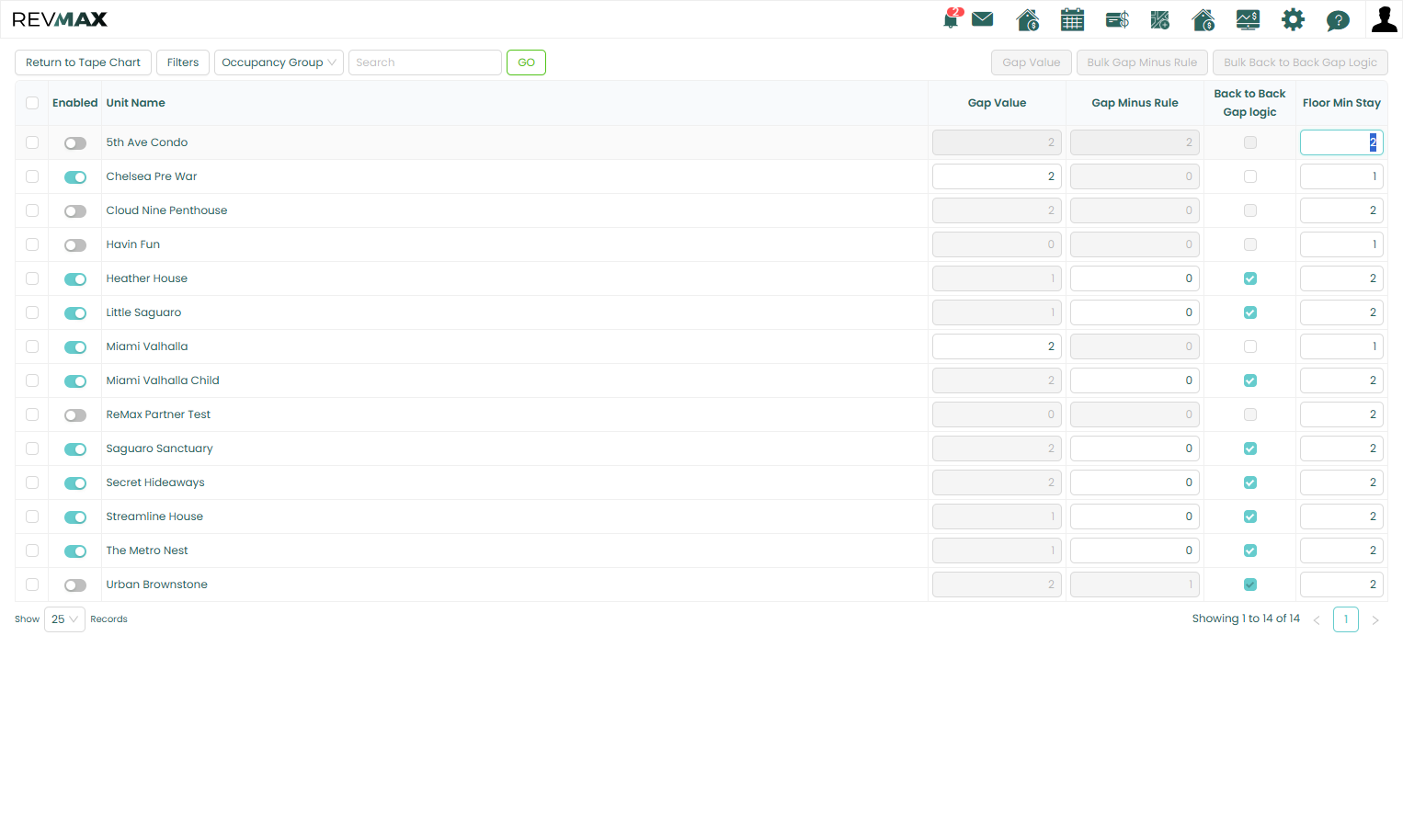Click Return to Tape Chart button
The height and width of the screenshot is (840, 1403).
(83, 62)
